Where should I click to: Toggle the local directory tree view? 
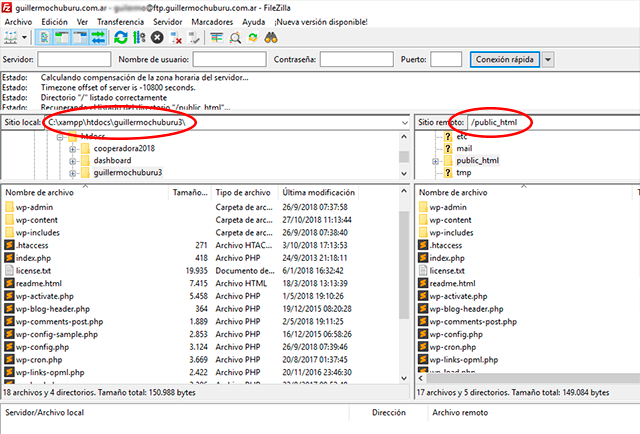[62, 38]
